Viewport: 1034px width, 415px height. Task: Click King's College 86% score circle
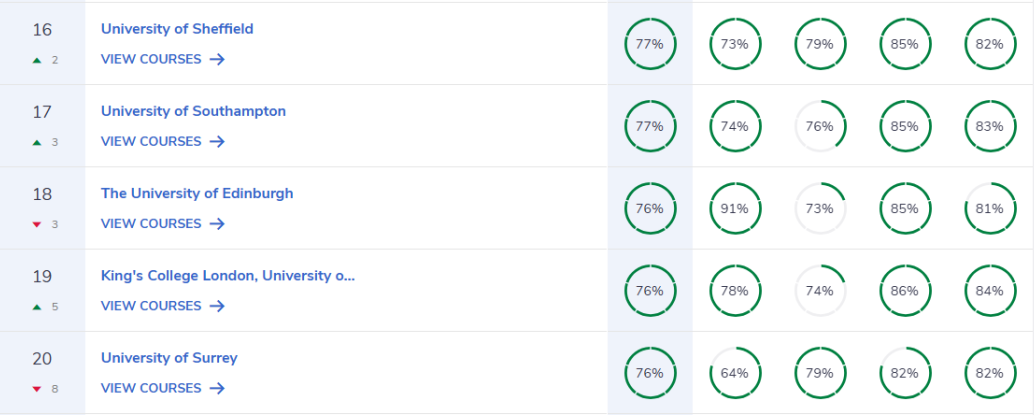click(x=905, y=291)
